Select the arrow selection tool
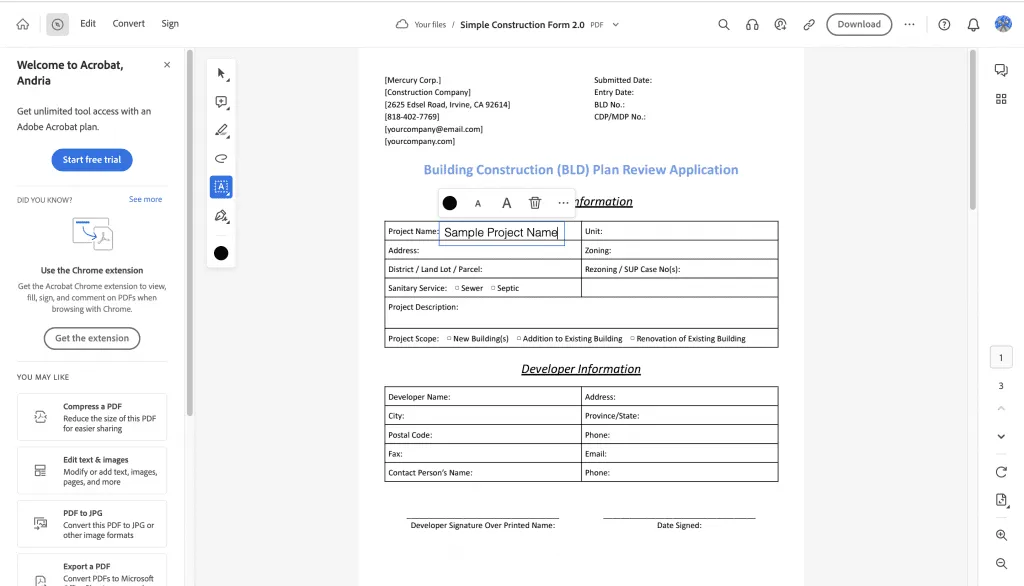 click(x=221, y=72)
